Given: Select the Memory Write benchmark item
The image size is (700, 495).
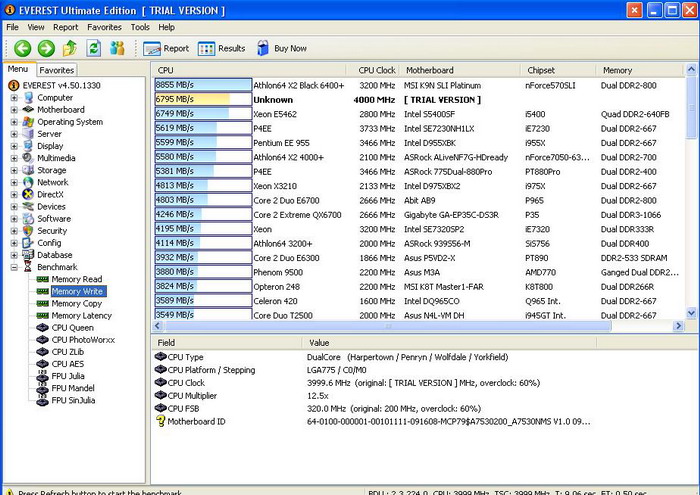Looking at the screenshot, I should click(77, 291).
